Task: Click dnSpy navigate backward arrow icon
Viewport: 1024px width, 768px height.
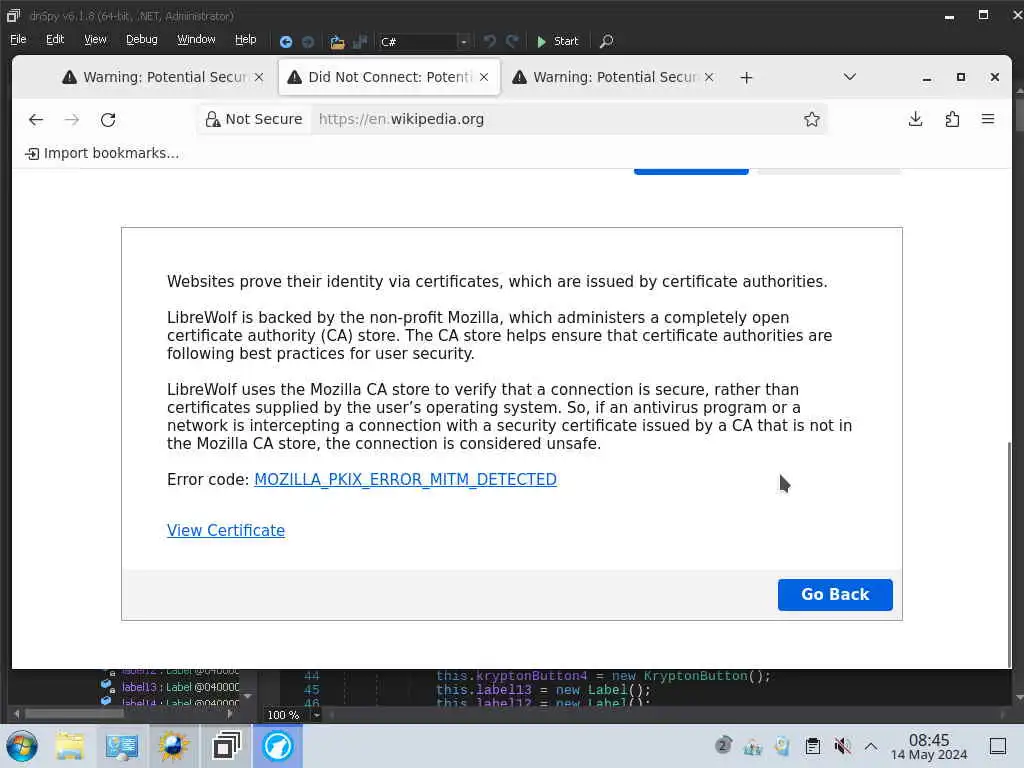Action: click(285, 42)
